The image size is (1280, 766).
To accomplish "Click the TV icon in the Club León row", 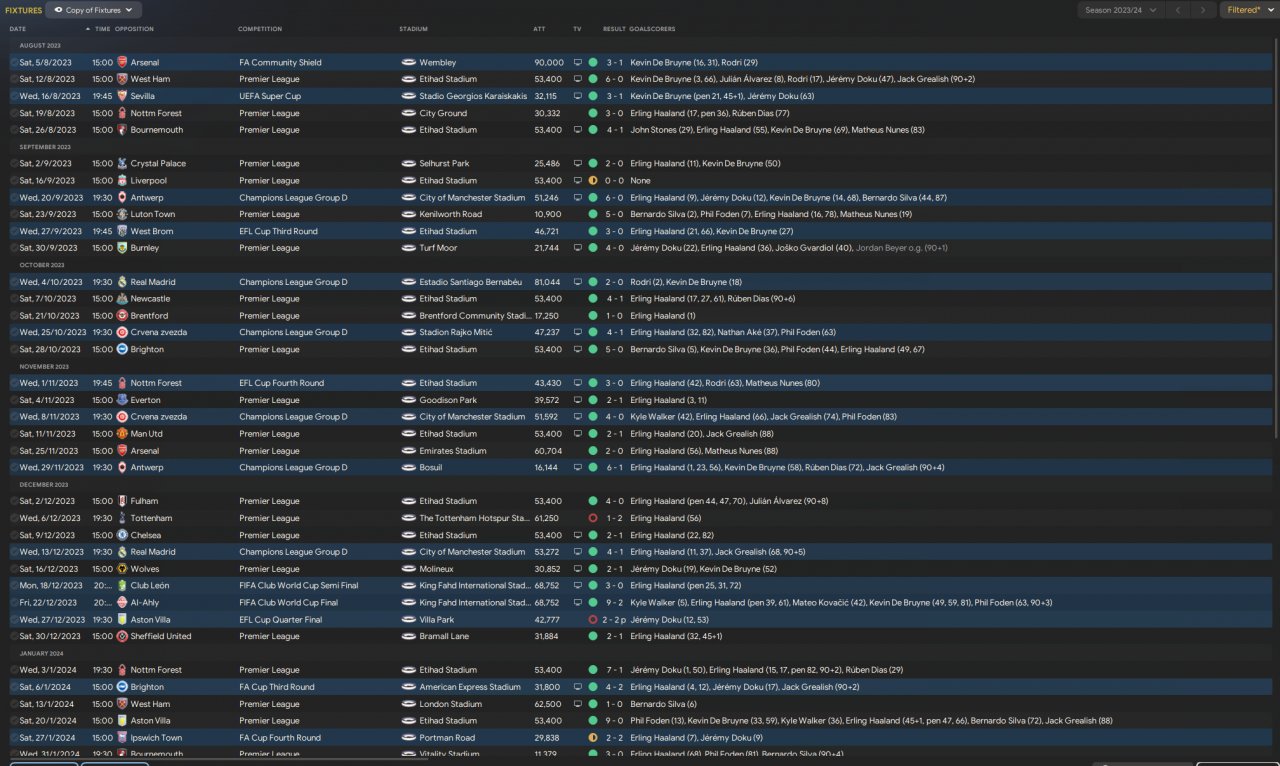I will (577, 586).
